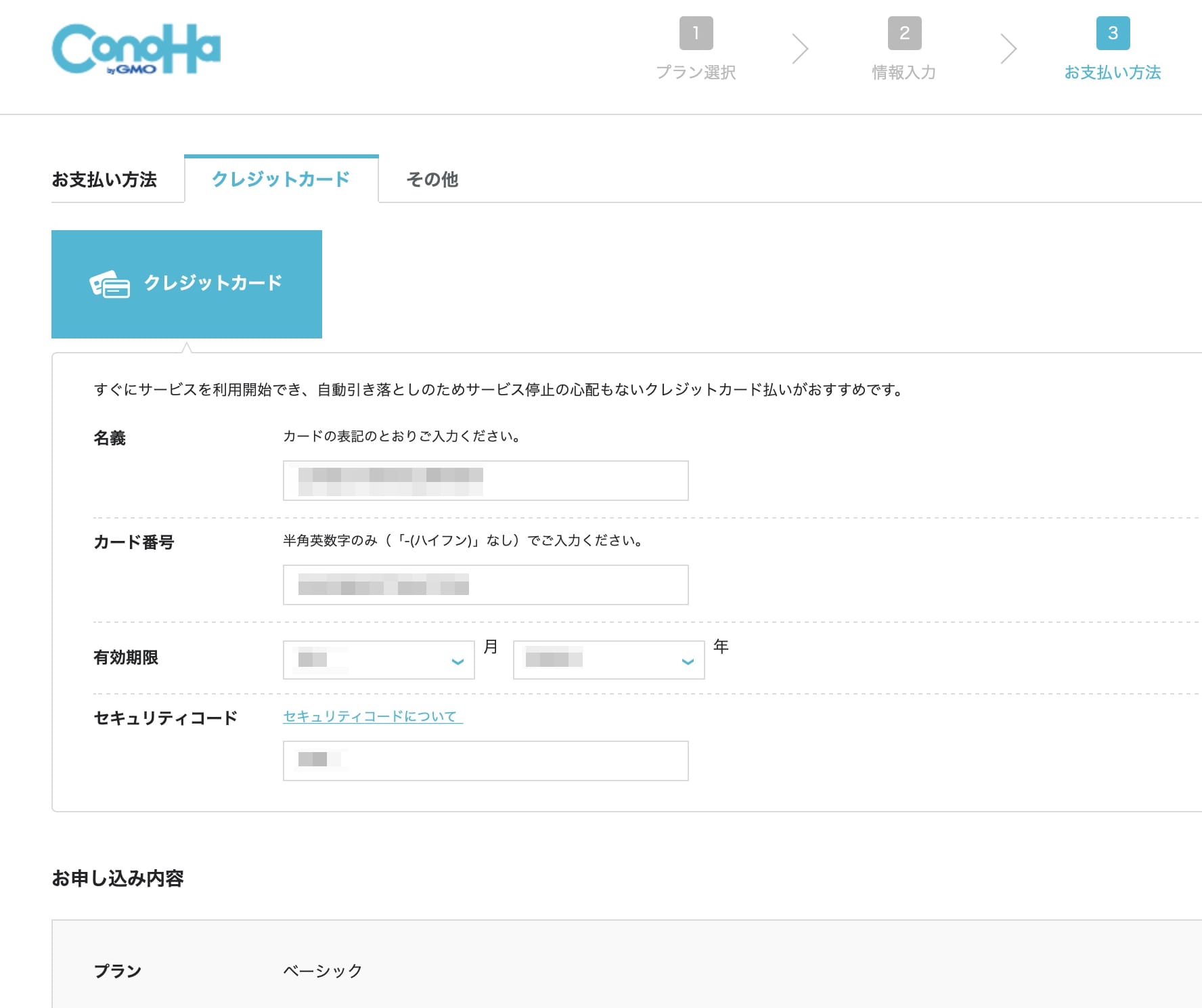
Task: Click the お支払い方法 heading label
Action: [x=105, y=179]
